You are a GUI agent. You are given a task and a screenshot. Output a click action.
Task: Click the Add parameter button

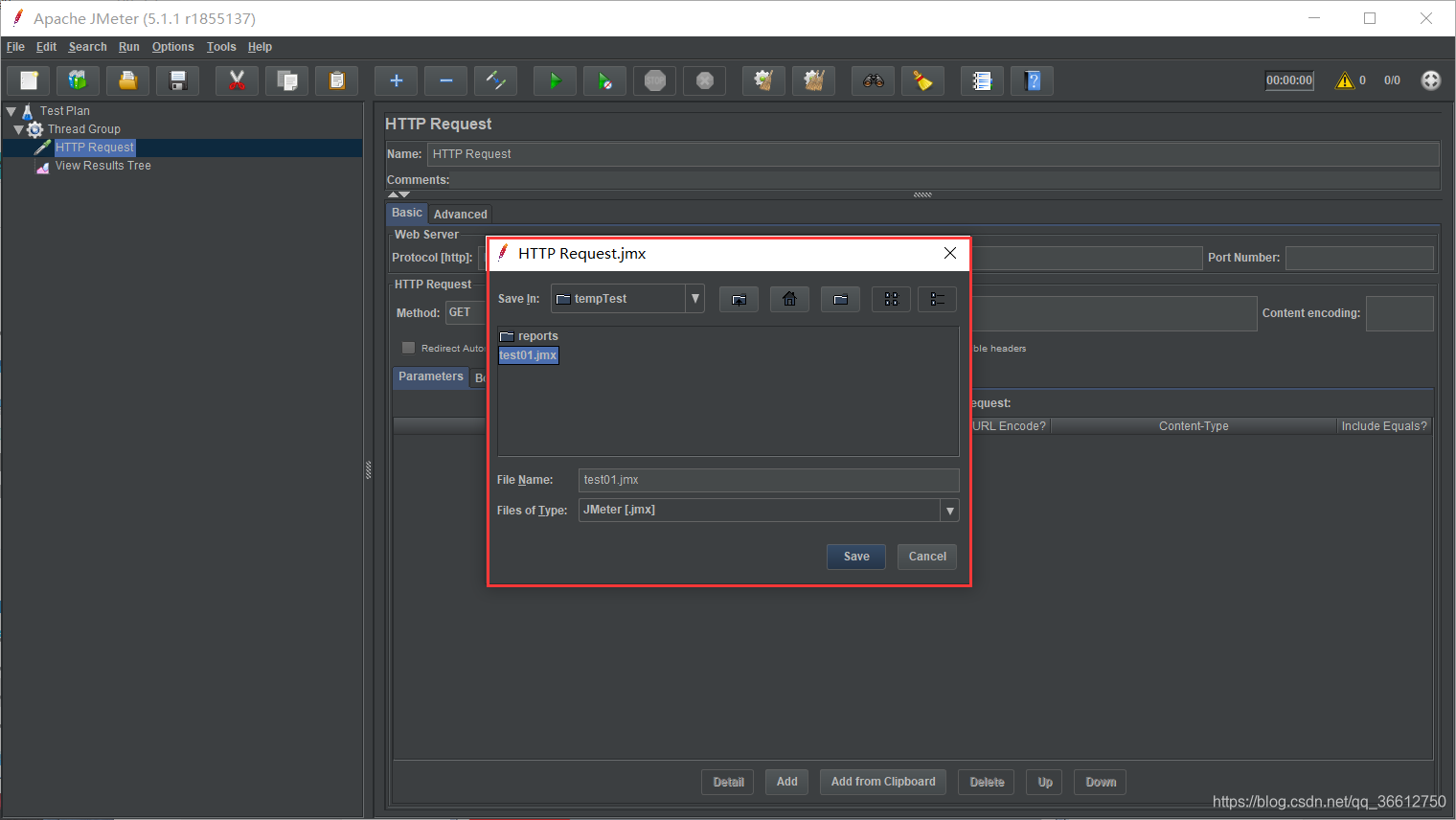click(x=787, y=782)
